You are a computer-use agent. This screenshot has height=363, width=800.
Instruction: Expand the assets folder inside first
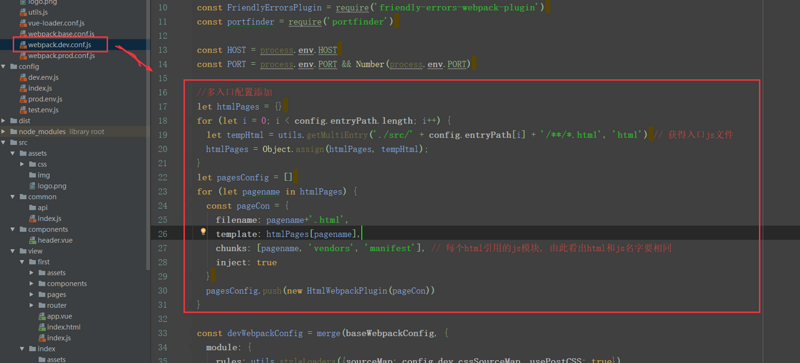32,273
